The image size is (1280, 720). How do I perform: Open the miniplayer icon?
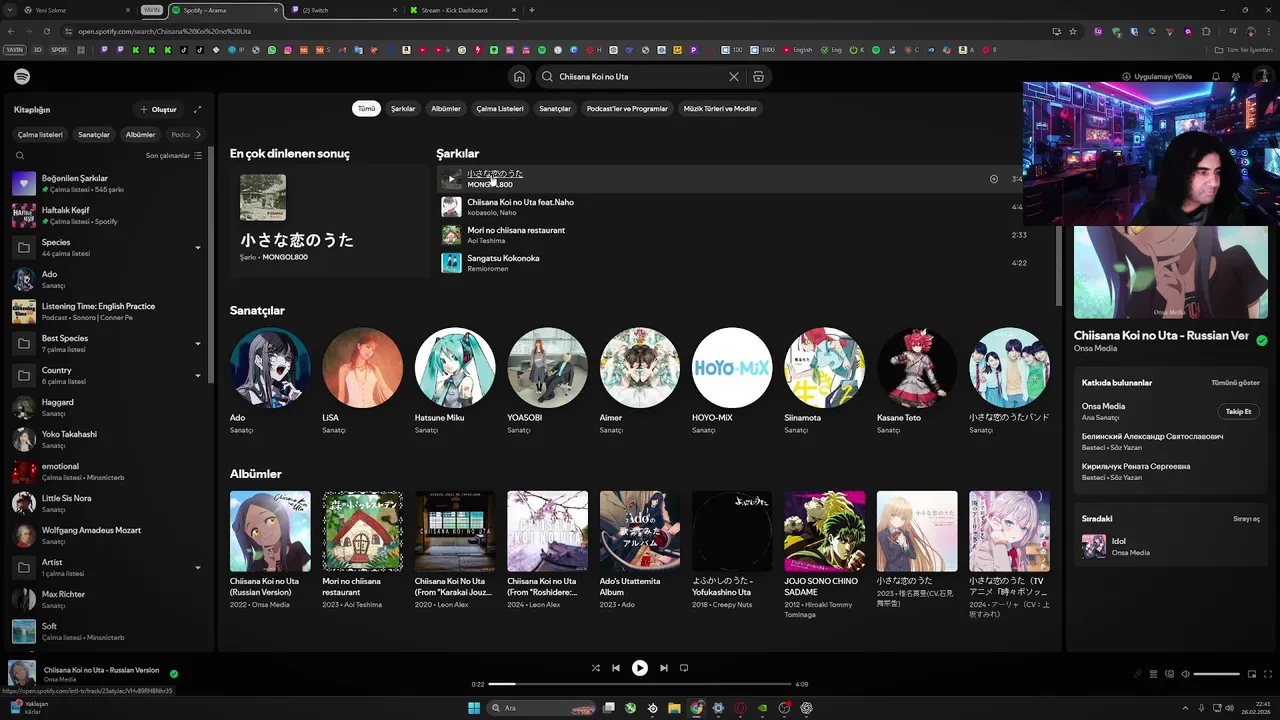point(1251,674)
